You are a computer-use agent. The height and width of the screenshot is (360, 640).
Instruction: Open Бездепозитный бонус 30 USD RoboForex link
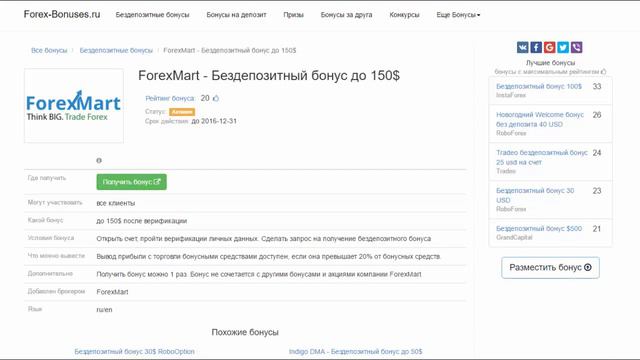coord(535,195)
